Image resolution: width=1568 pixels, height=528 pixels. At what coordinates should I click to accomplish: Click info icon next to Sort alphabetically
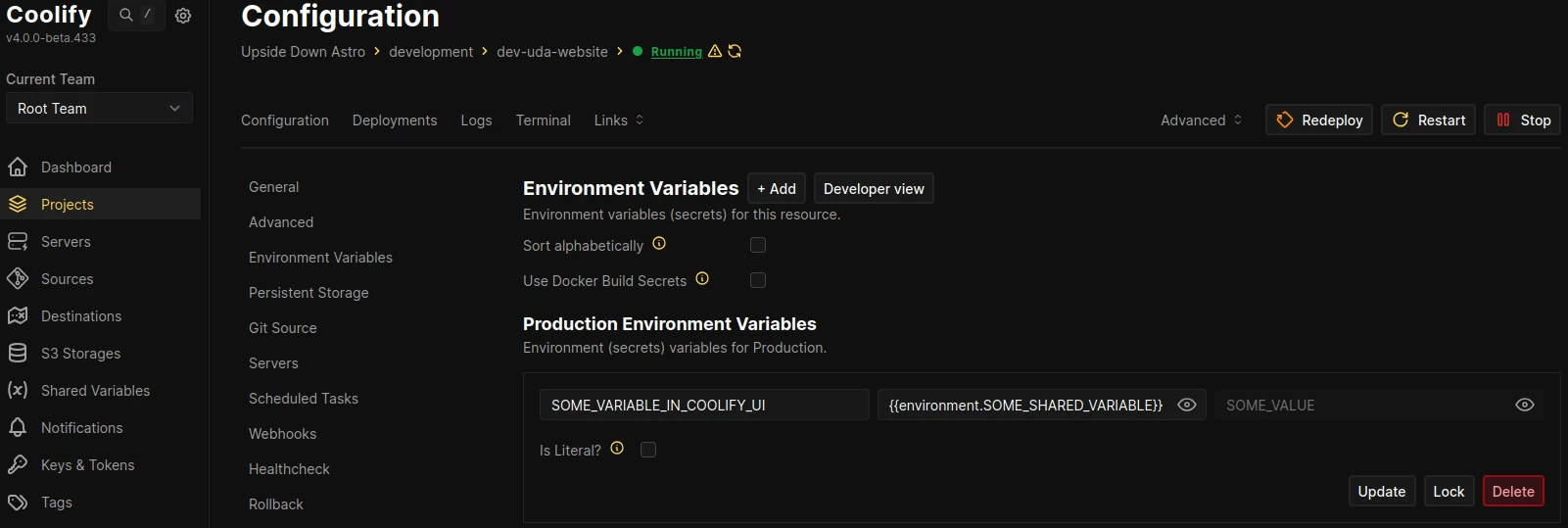[x=659, y=244]
